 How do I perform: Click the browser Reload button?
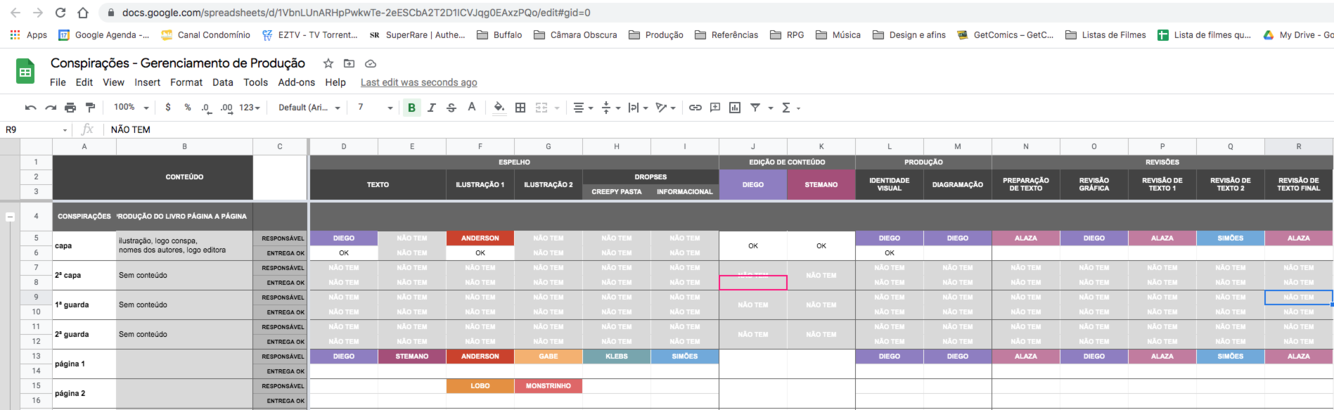[60, 13]
